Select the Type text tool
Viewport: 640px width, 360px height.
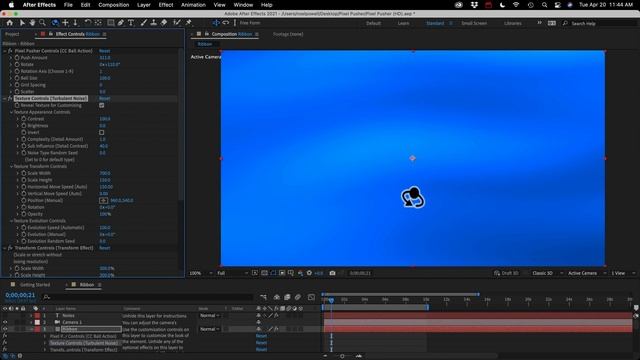[x=131, y=23]
